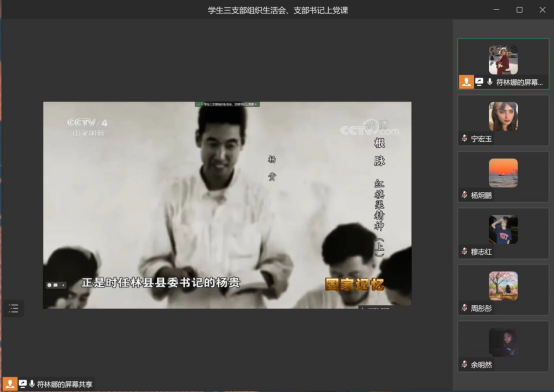Click muted microphone icon beside 余明然
The image size is (554, 392).
pyautogui.click(x=465, y=364)
